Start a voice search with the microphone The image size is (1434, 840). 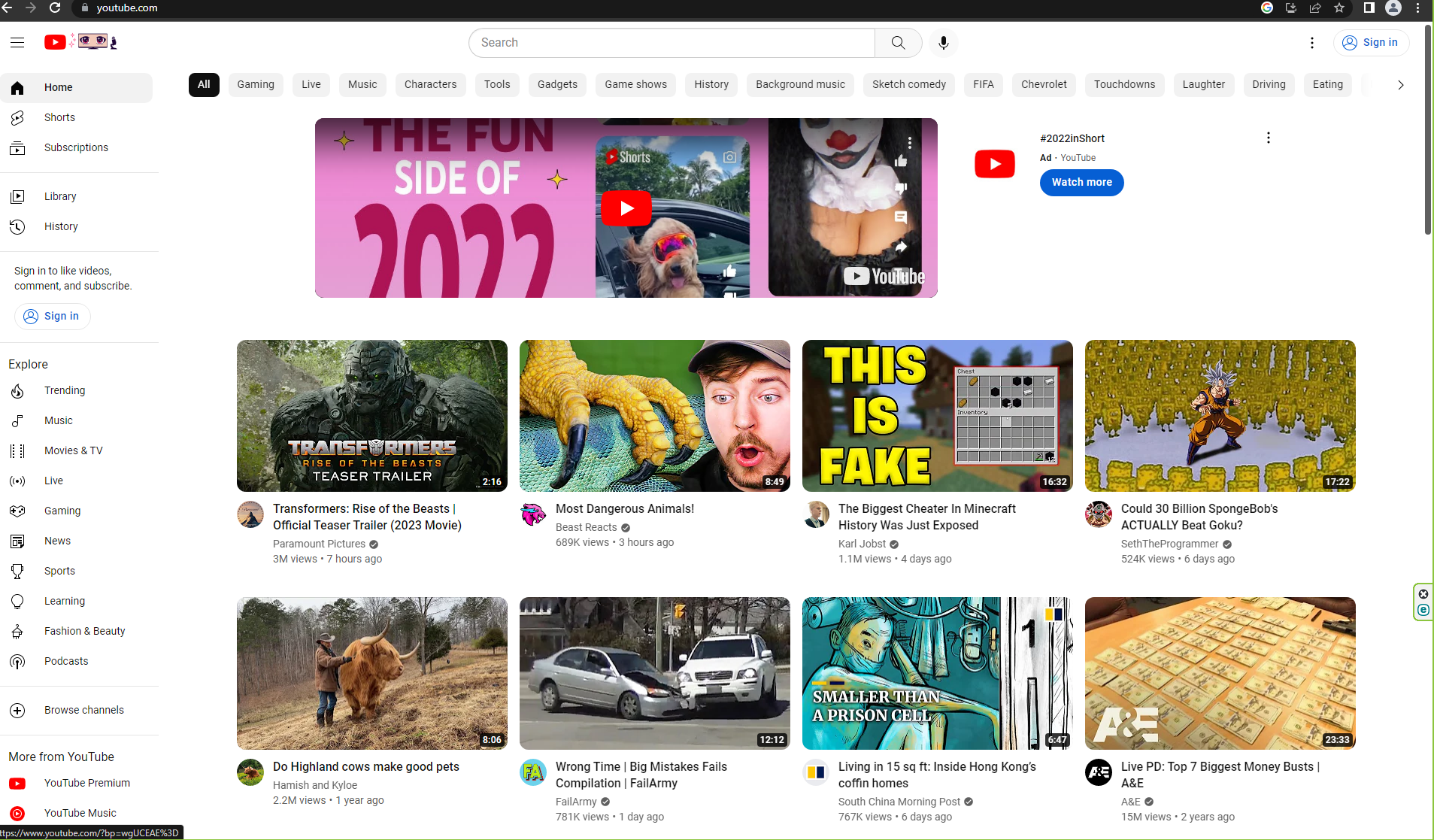[943, 43]
